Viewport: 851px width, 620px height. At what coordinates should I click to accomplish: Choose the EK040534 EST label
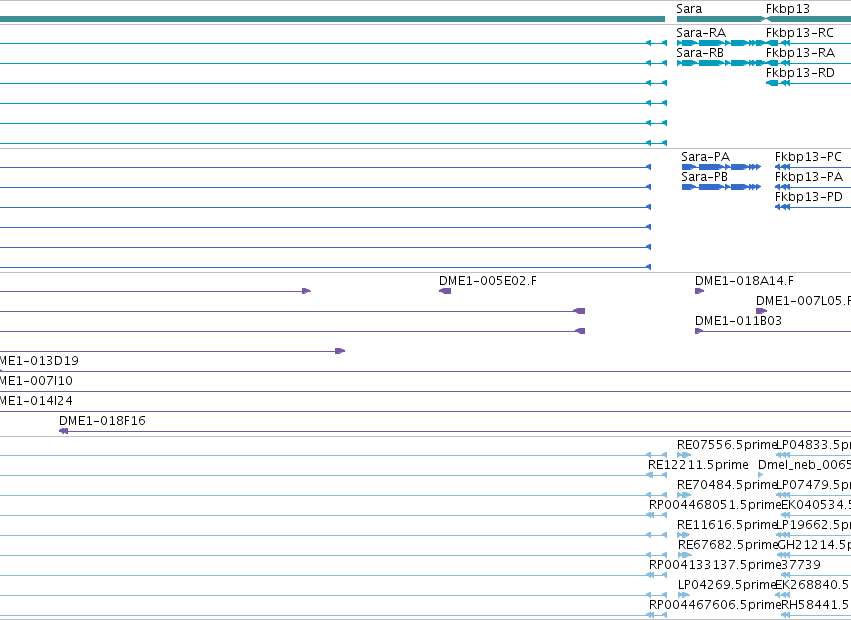(816, 505)
